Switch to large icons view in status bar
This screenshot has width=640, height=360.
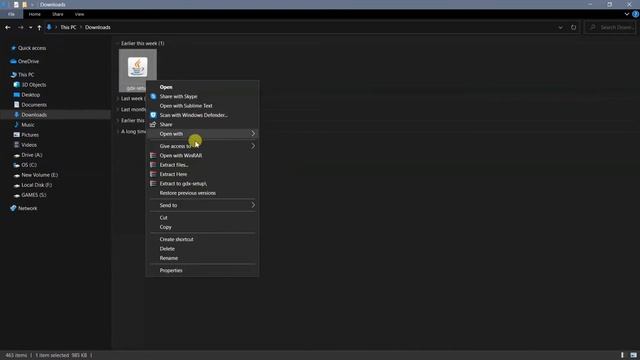(633, 356)
